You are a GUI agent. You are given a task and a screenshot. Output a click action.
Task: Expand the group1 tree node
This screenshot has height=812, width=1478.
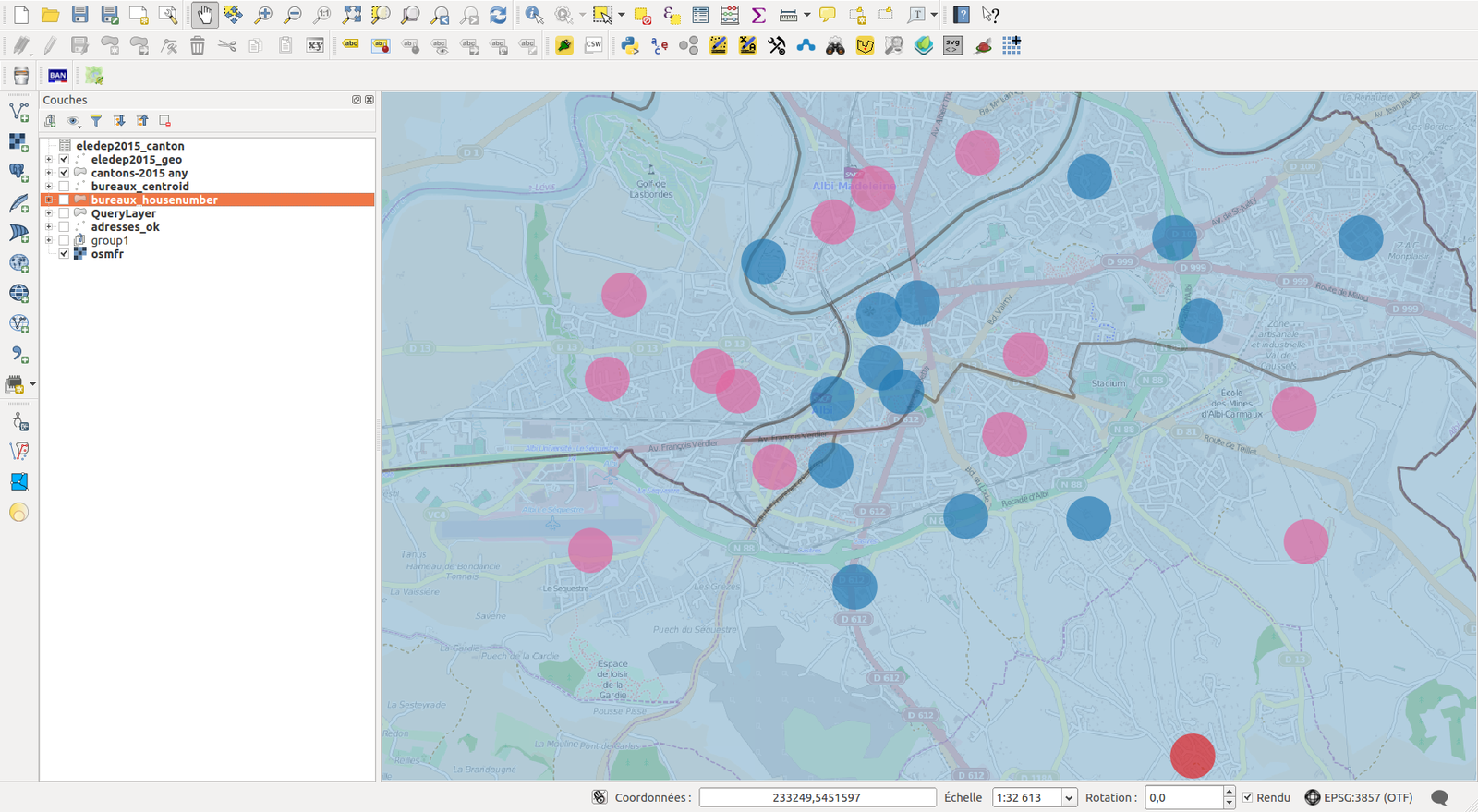[x=49, y=240]
